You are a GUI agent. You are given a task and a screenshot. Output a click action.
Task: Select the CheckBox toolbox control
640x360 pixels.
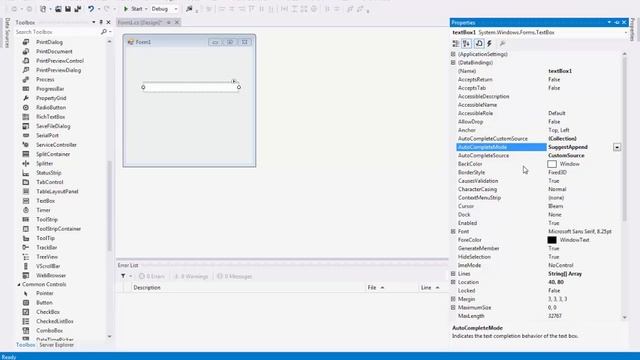coord(48,312)
